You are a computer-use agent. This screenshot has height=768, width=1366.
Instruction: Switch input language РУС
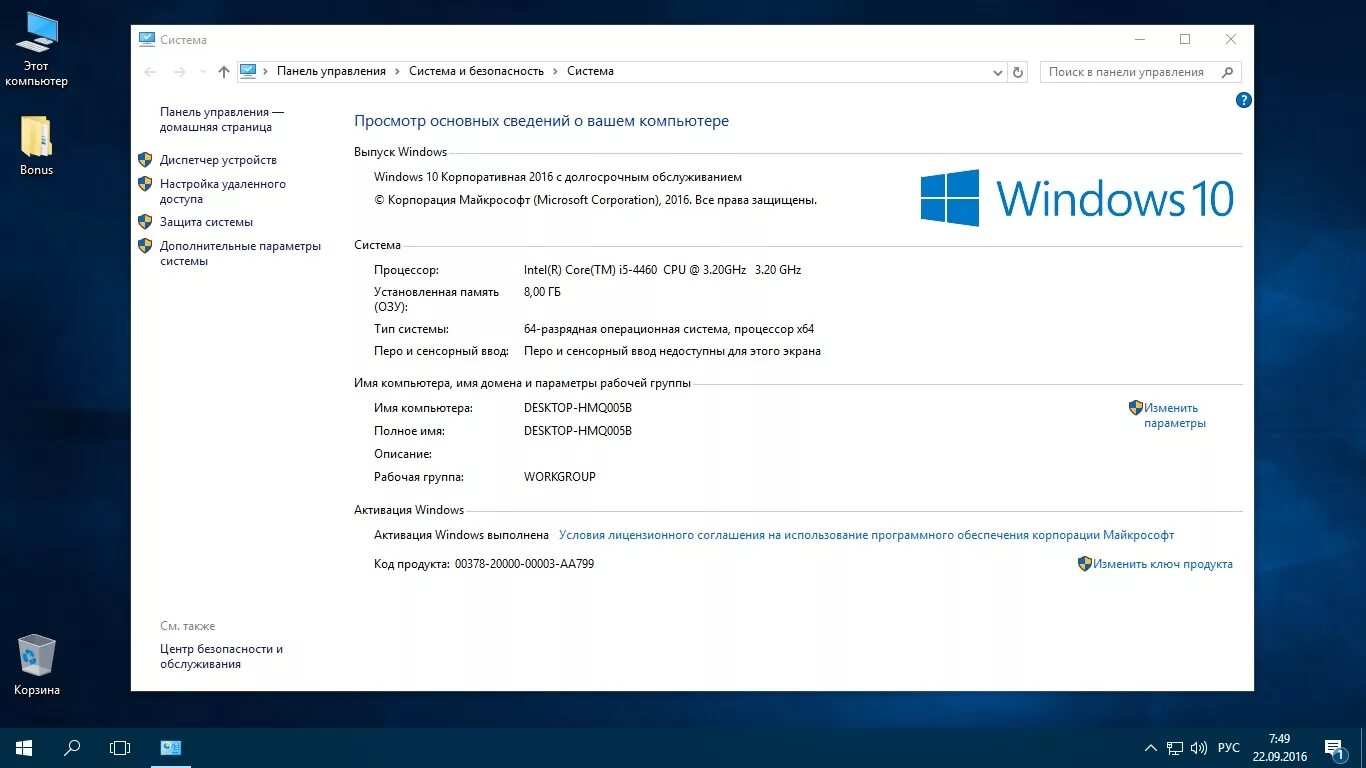pyautogui.click(x=1229, y=748)
